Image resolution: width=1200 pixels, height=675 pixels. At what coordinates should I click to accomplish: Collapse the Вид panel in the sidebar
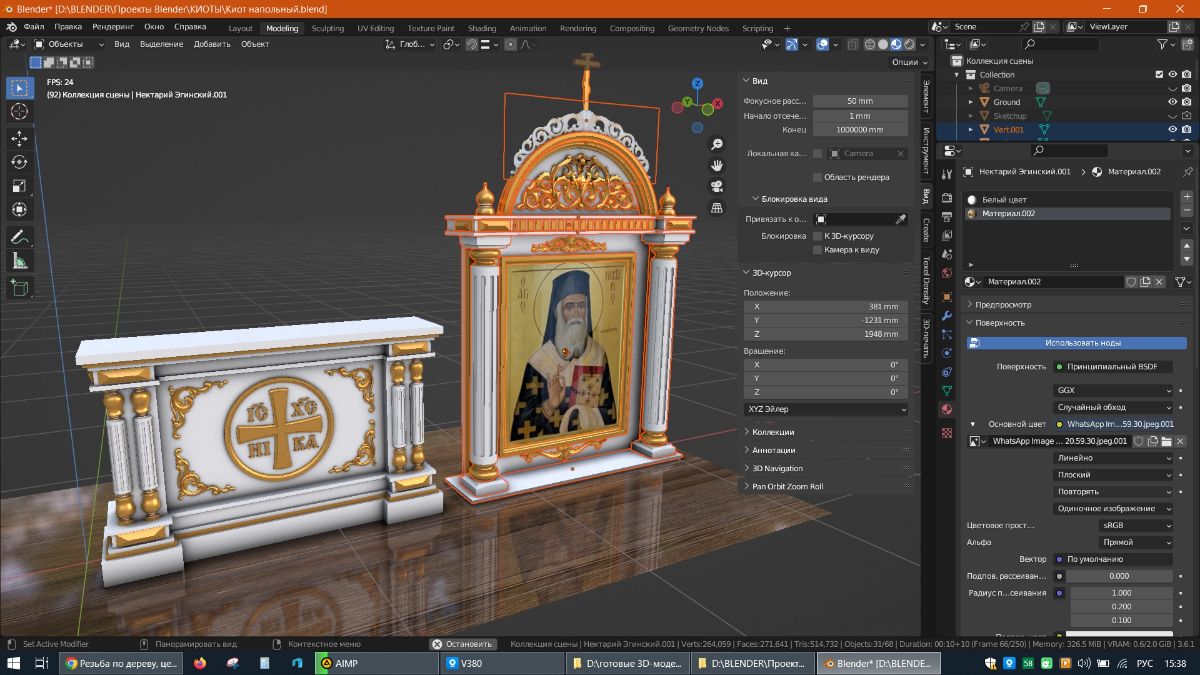[757, 80]
